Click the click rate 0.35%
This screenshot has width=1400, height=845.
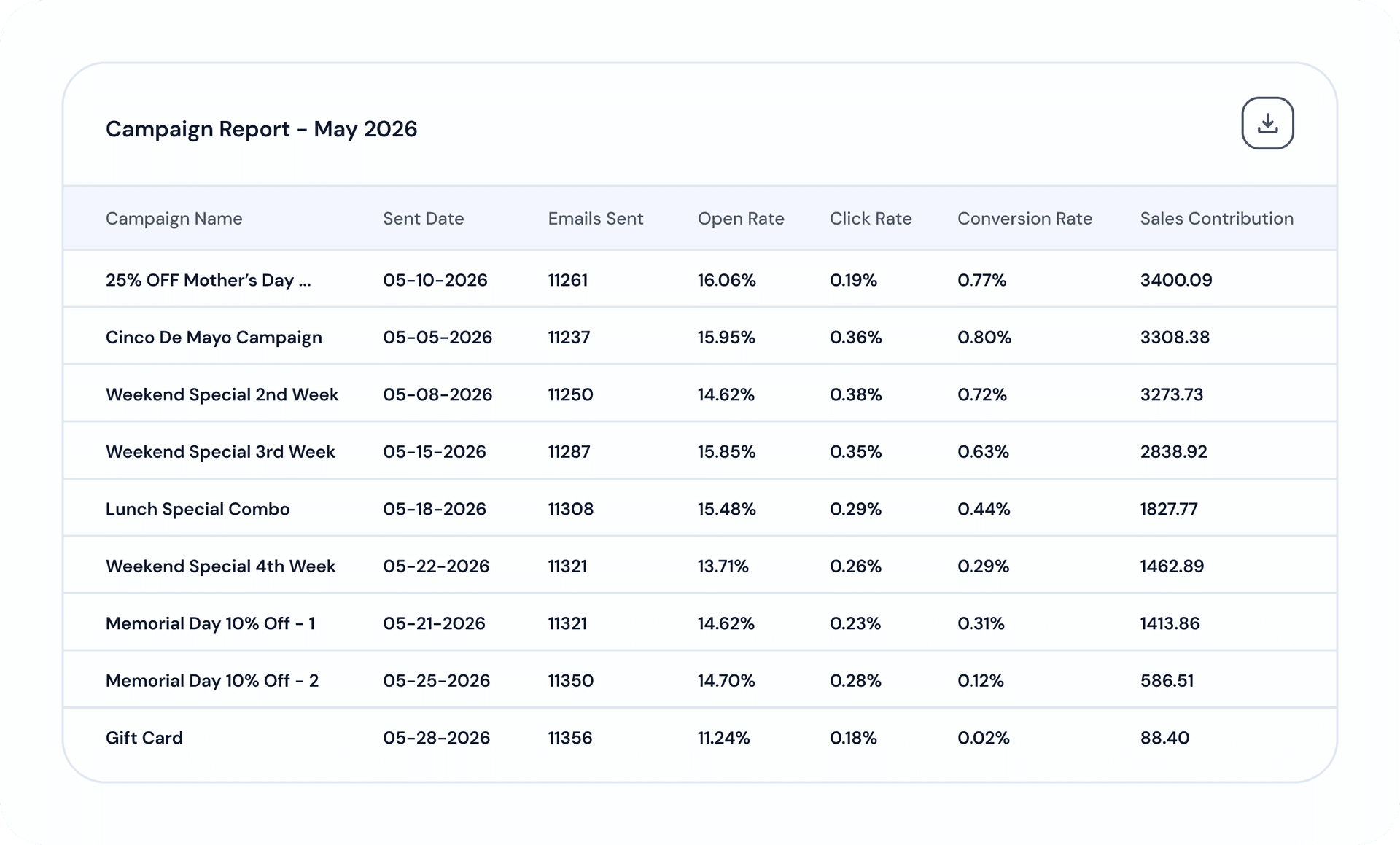point(856,451)
